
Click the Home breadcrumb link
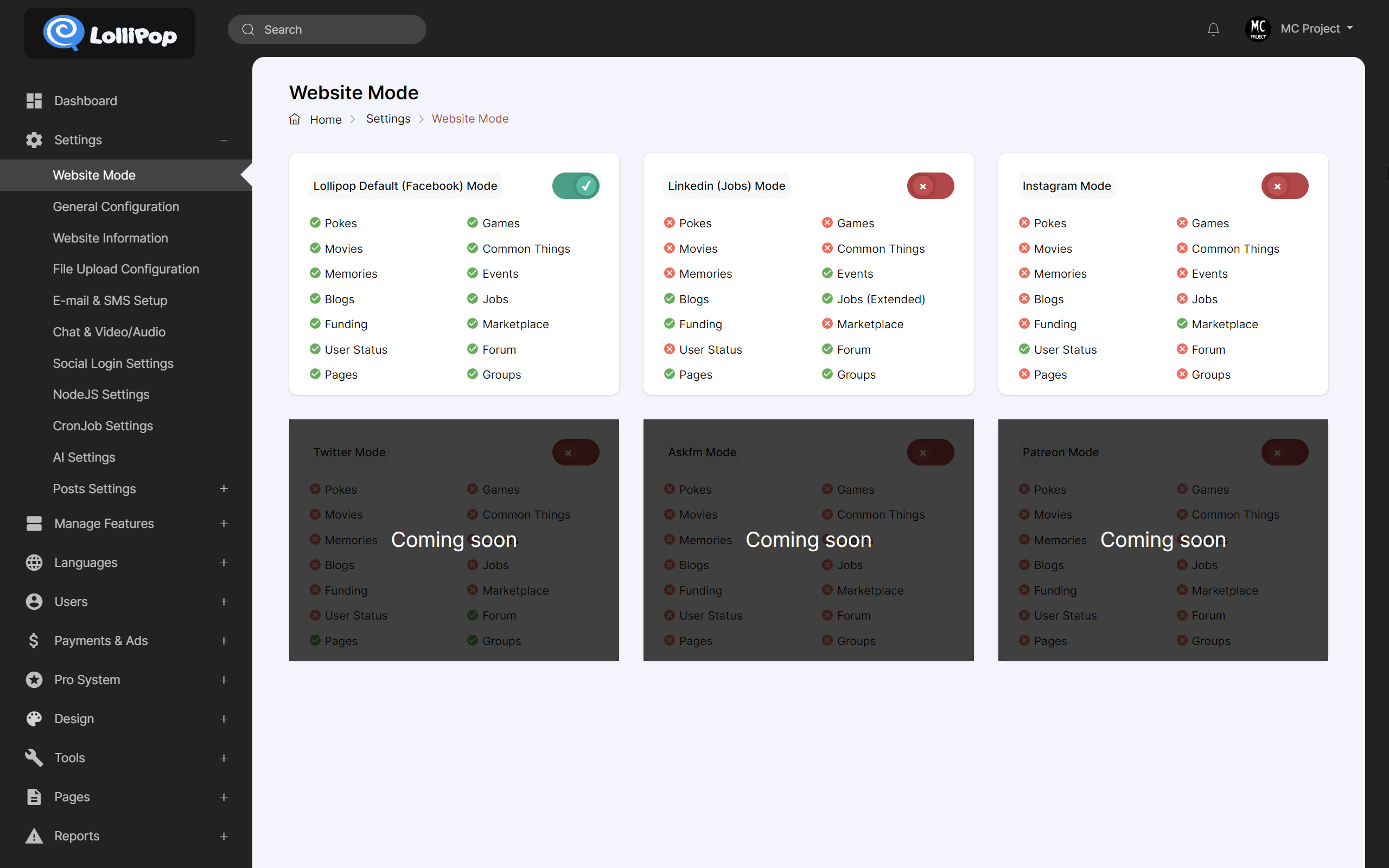click(326, 119)
